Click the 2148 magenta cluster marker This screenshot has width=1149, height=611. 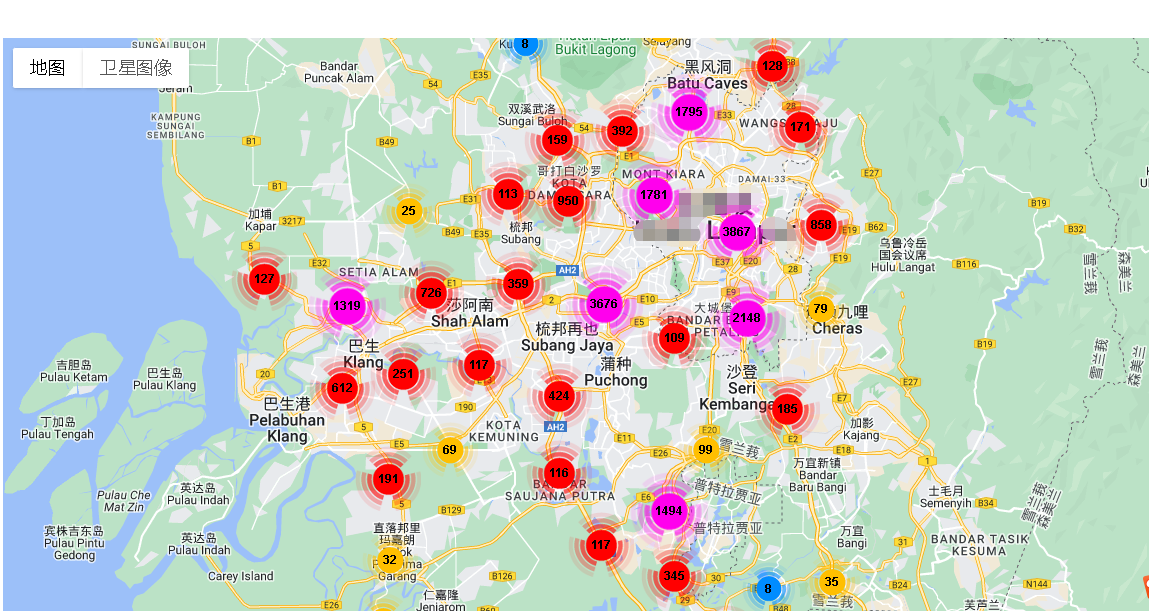click(x=747, y=318)
